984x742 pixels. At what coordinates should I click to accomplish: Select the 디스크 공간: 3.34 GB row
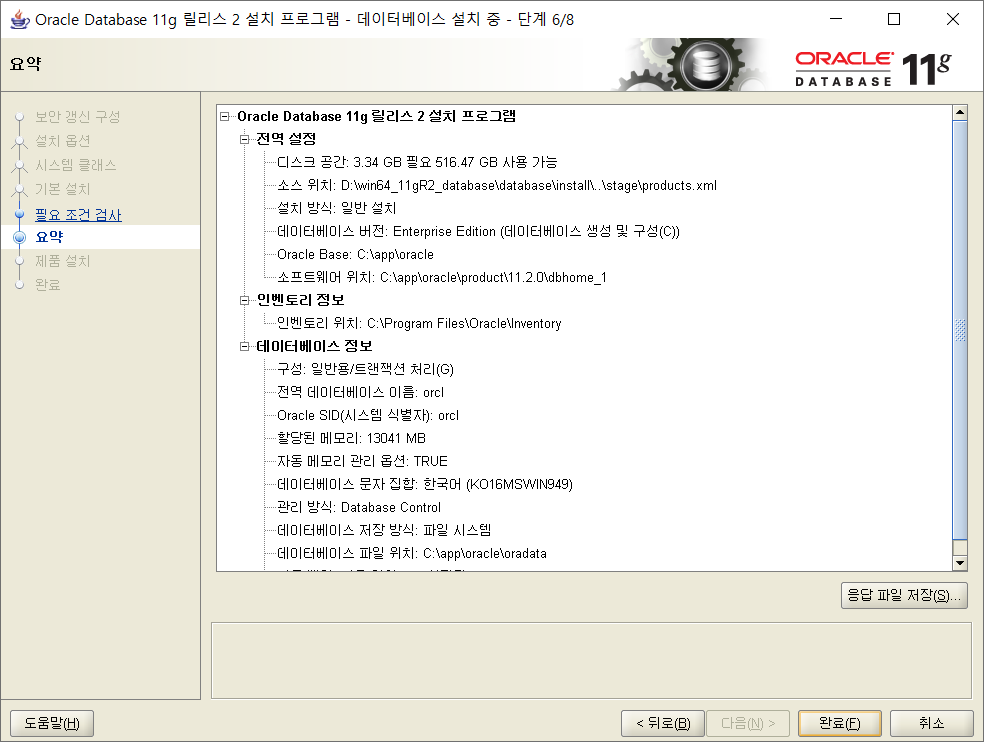(x=417, y=163)
